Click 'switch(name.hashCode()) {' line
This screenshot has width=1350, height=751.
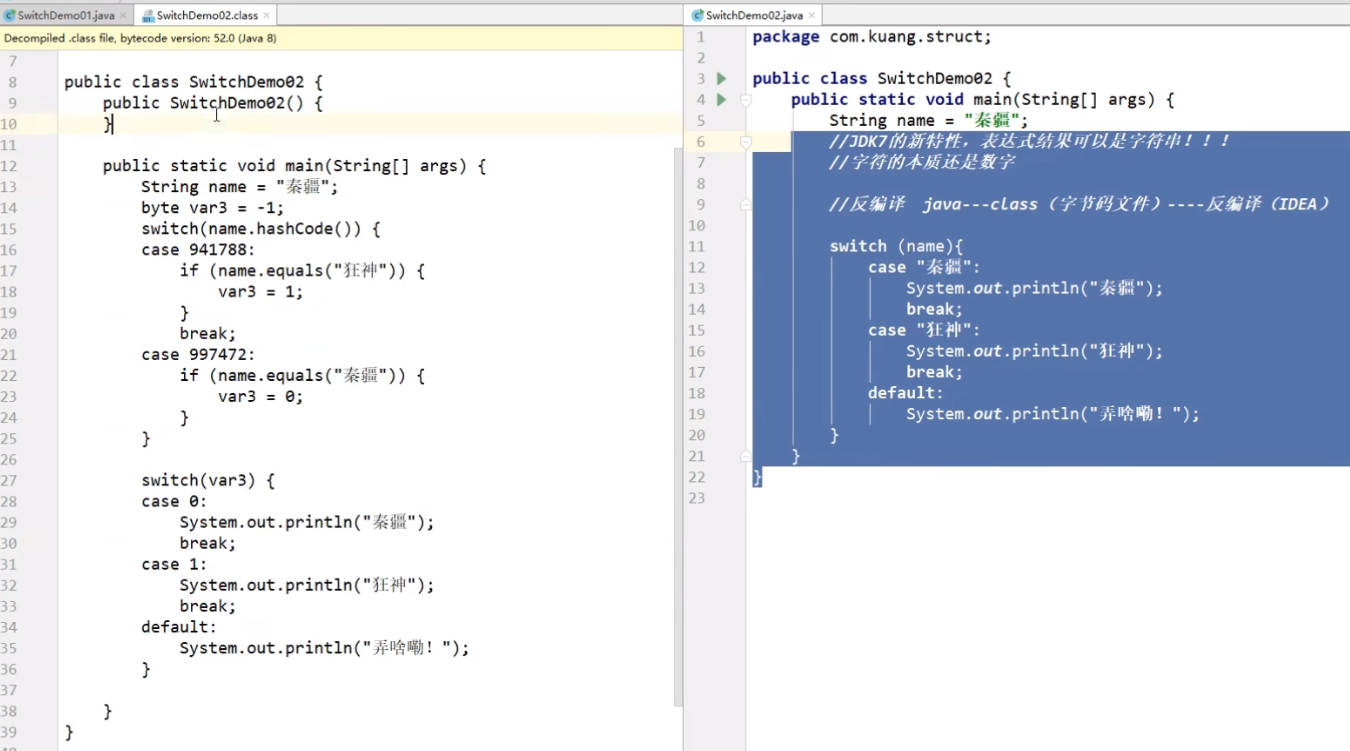coord(260,229)
